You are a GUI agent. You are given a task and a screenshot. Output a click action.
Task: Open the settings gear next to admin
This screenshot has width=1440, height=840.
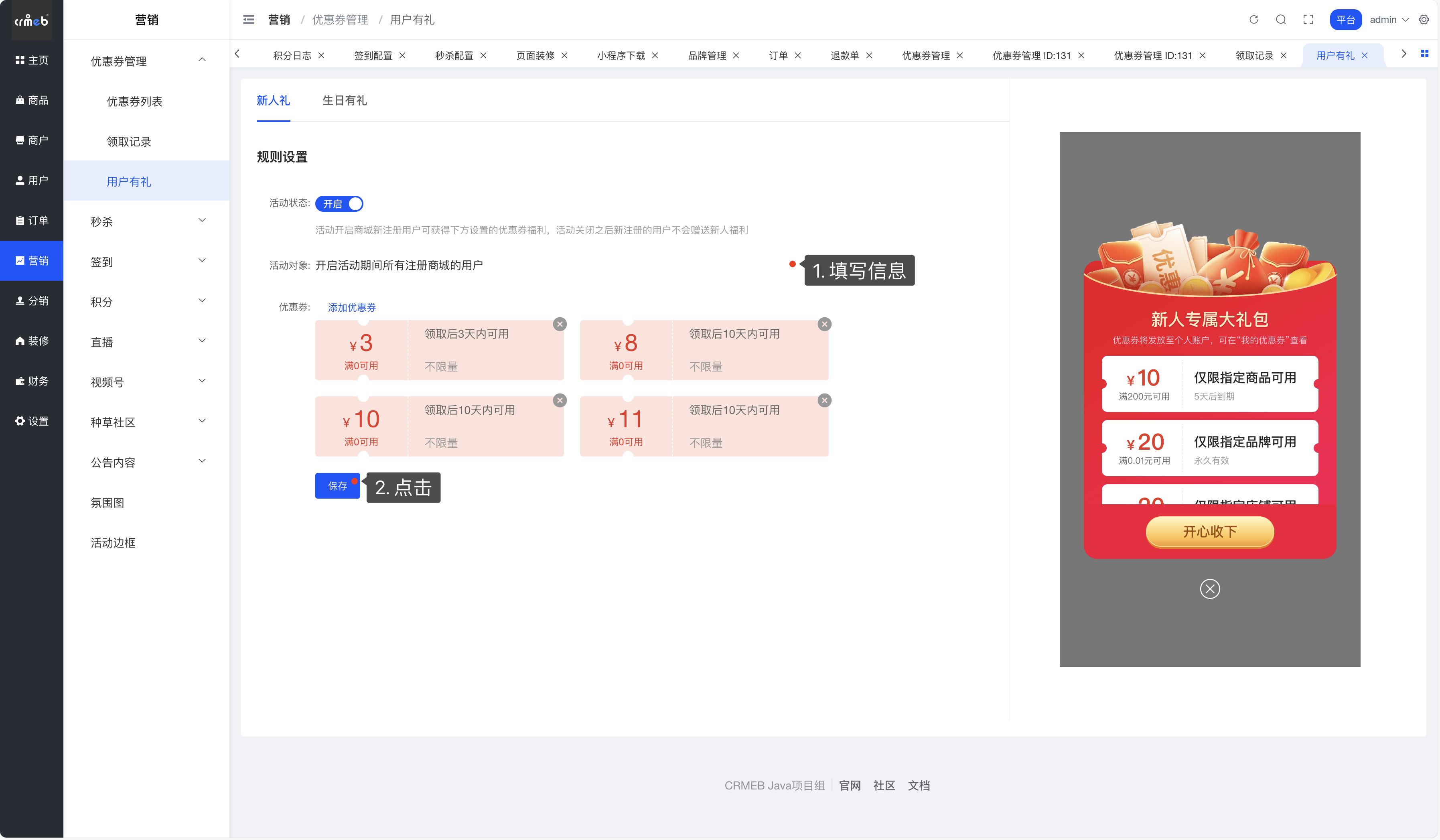coord(1424,19)
